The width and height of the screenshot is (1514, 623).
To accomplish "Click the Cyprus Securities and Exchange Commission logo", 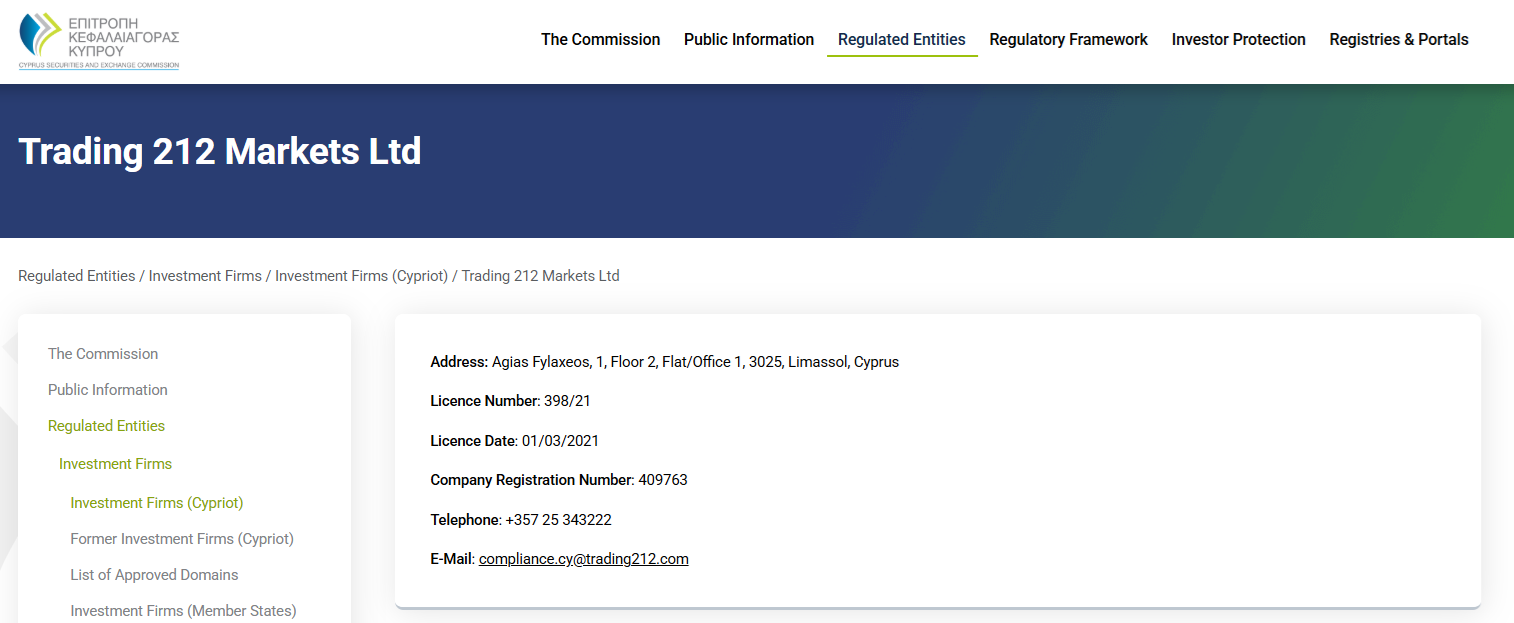I will (99, 40).
